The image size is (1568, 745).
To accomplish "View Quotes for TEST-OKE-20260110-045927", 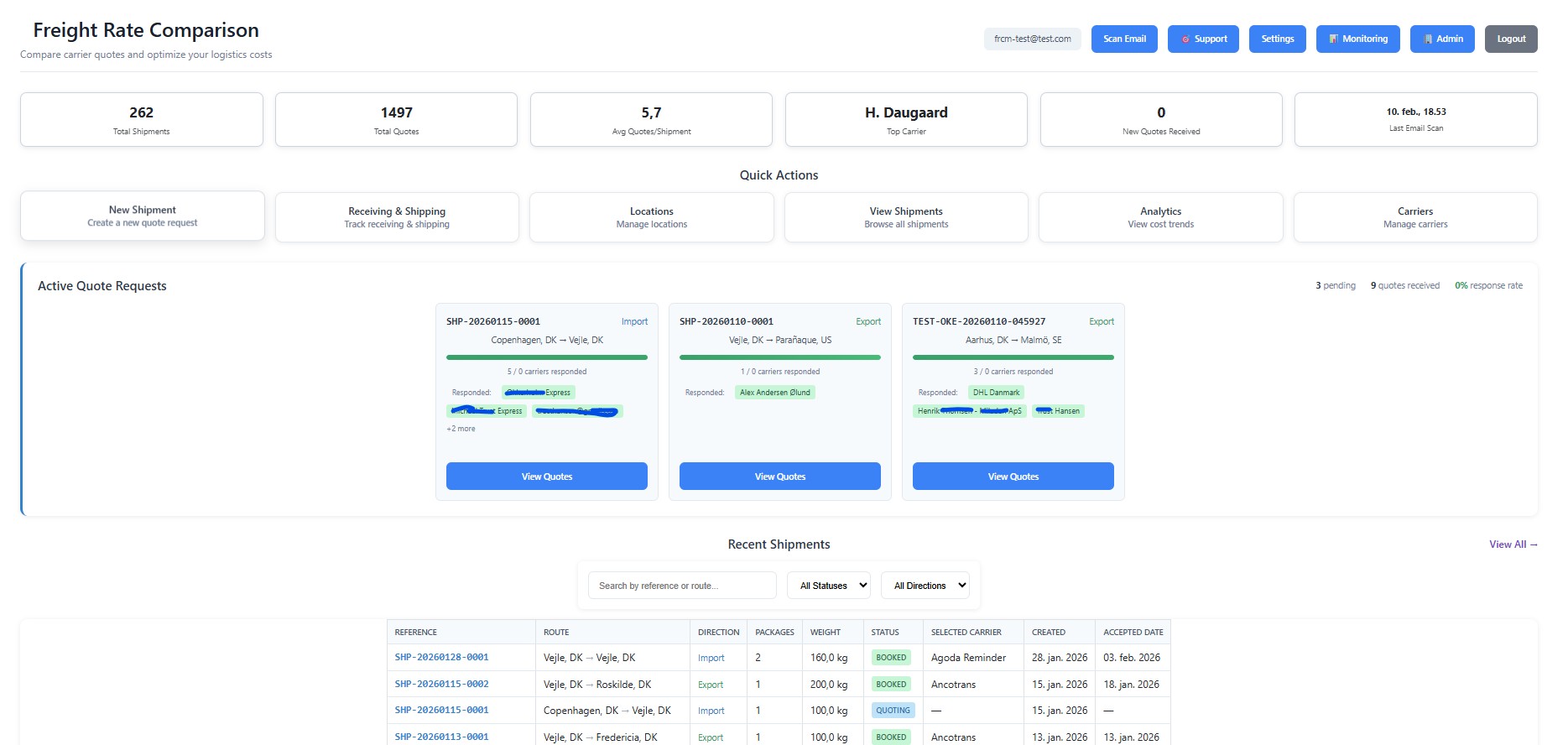I will point(1013,476).
